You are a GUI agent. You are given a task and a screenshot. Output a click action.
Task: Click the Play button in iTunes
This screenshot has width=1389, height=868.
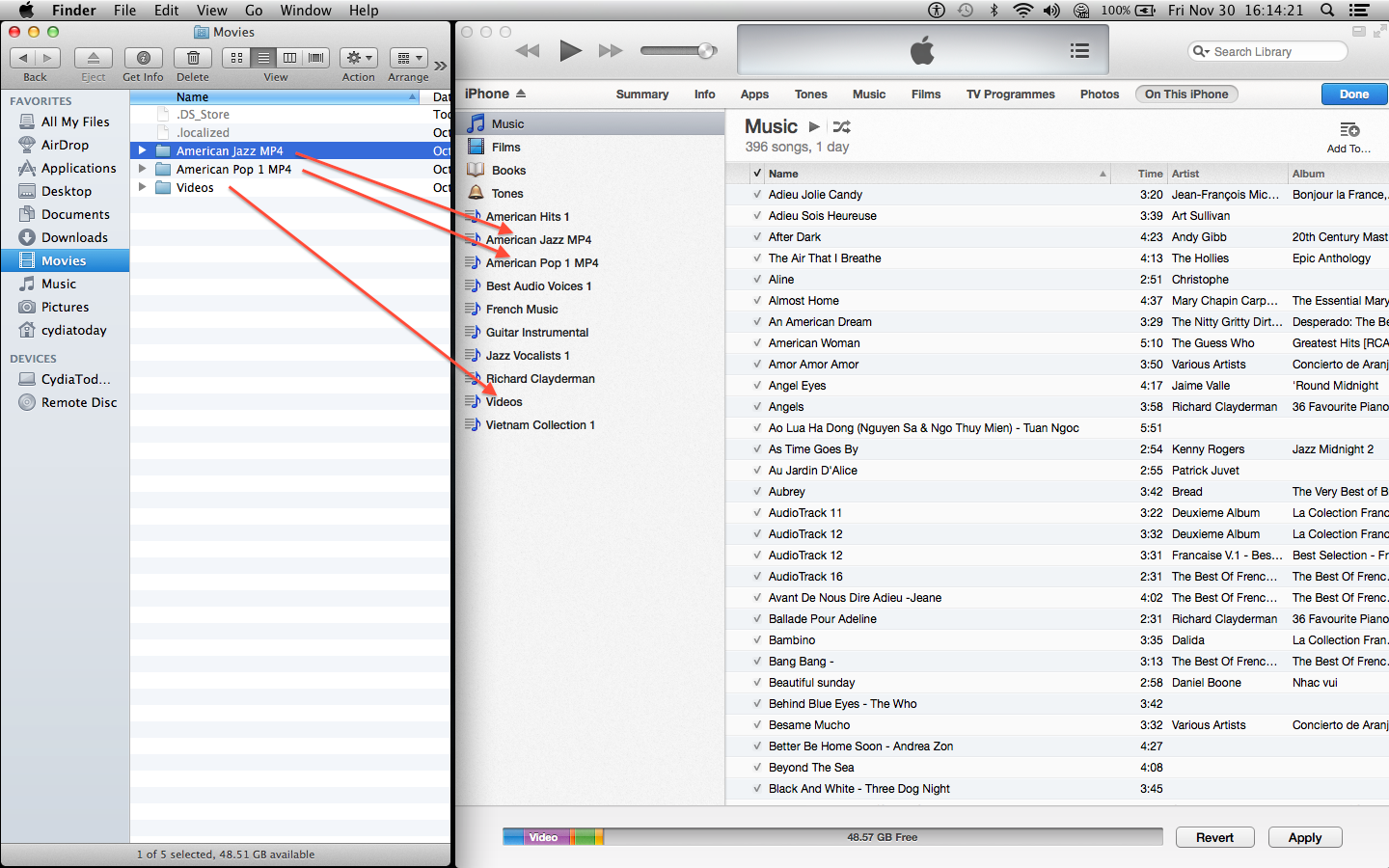pyautogui.click(x=570, y=50)
